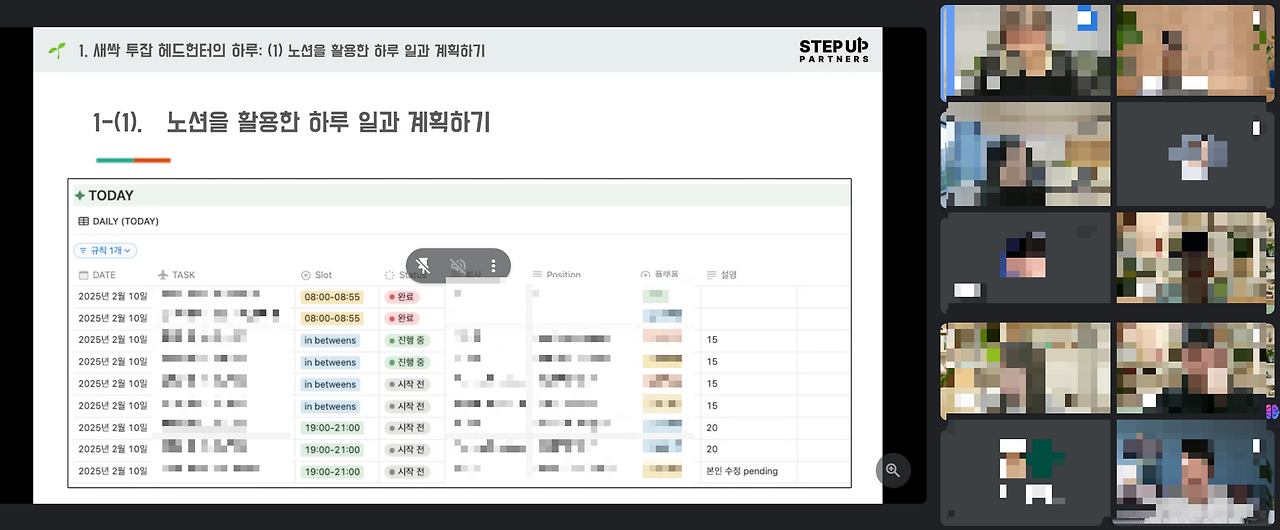
Task: Click the calendar icon of the DATE column
Action: 84,275
